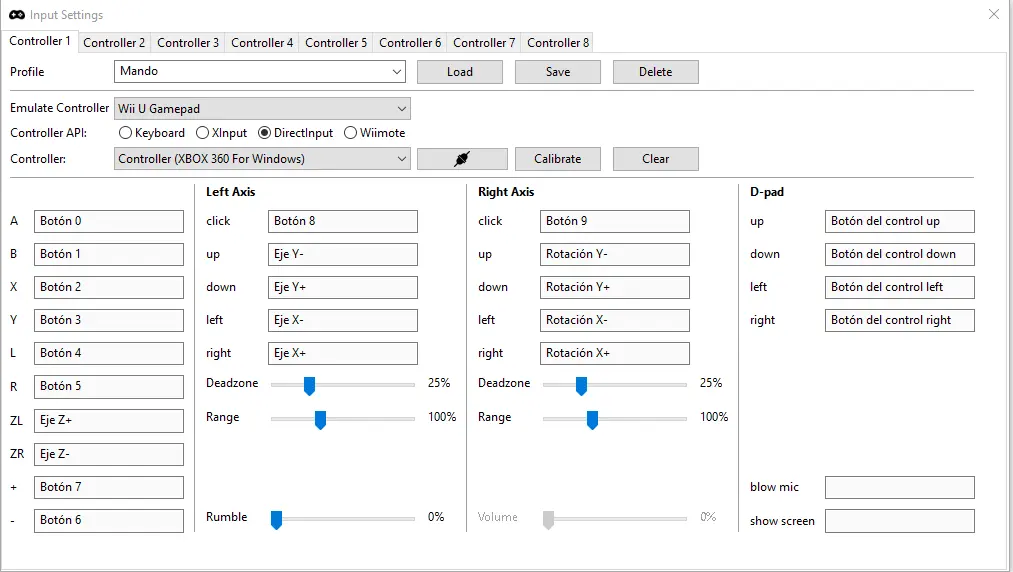Switch to the Controller 5 tab
The image size is (1013, 572).
tap(336, 43)
